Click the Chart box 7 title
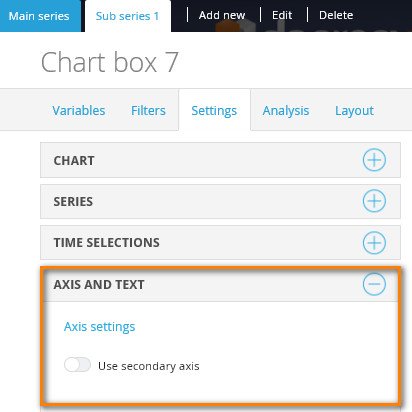412x412 pixels. [110, 62]
